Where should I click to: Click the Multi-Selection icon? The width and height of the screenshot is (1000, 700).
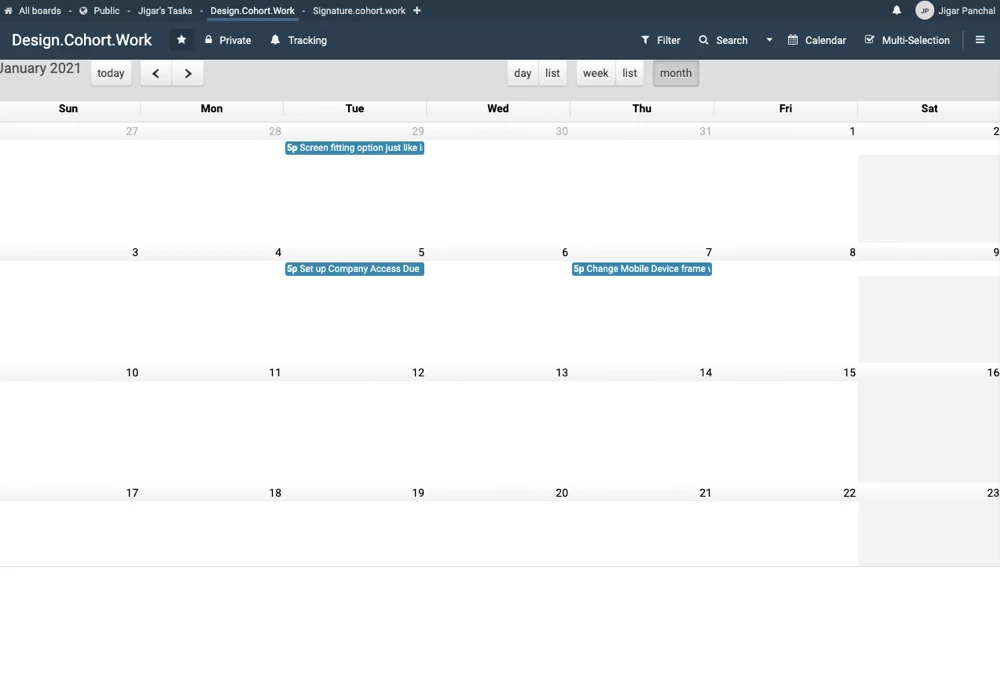(x=869, y=40)
